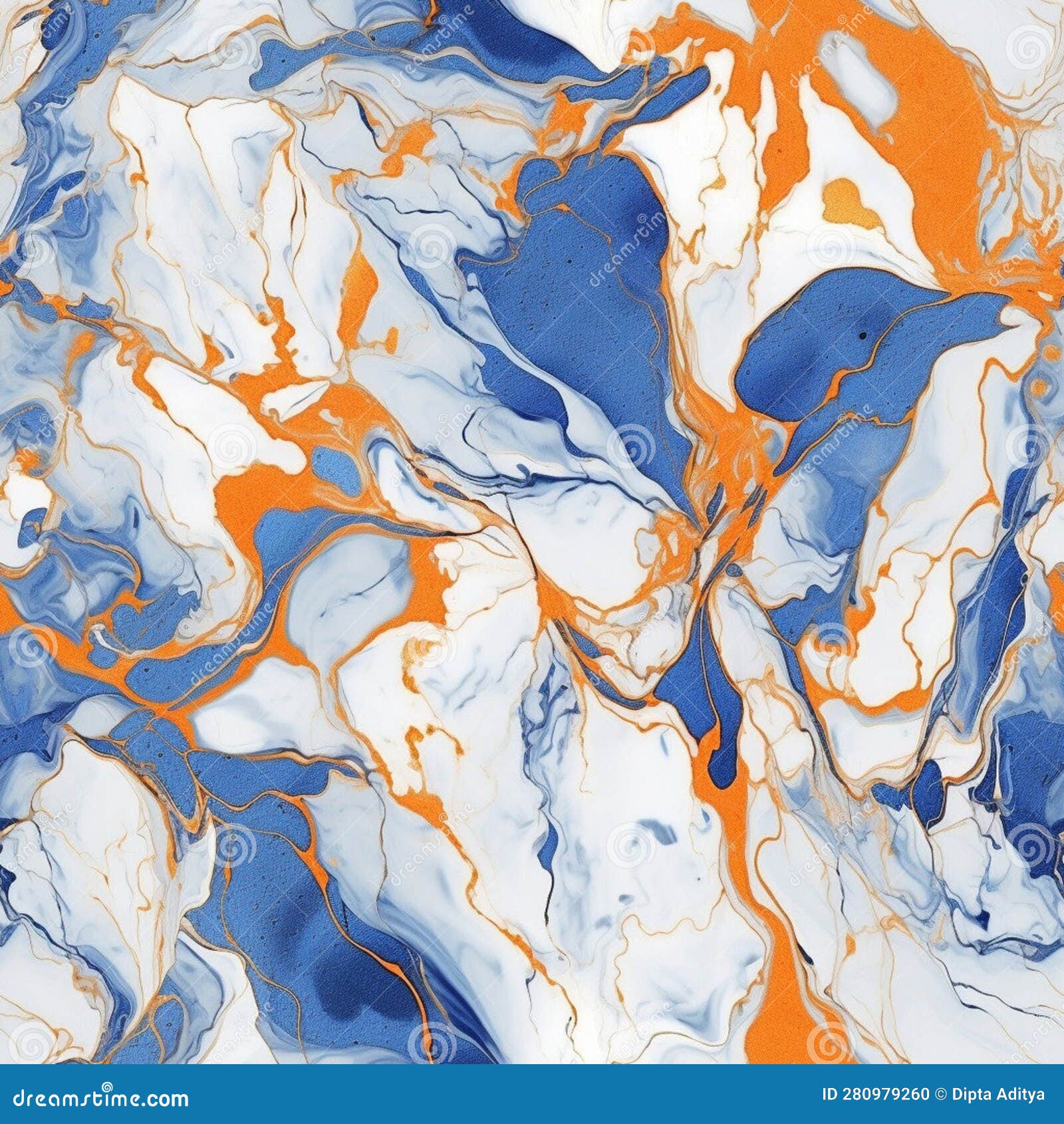Click the spiral watermark in the top-right corner
This screenshot has width=1064, height=1124.
pos(1029,50)
